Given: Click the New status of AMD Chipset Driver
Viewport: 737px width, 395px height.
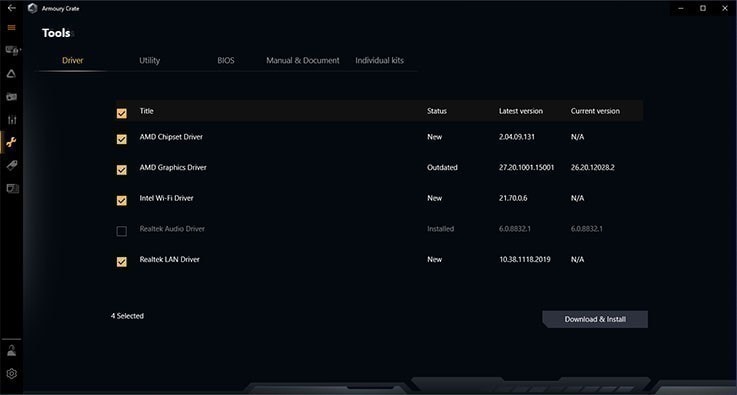Looking at the screenshot, I should tap(434, 137).
